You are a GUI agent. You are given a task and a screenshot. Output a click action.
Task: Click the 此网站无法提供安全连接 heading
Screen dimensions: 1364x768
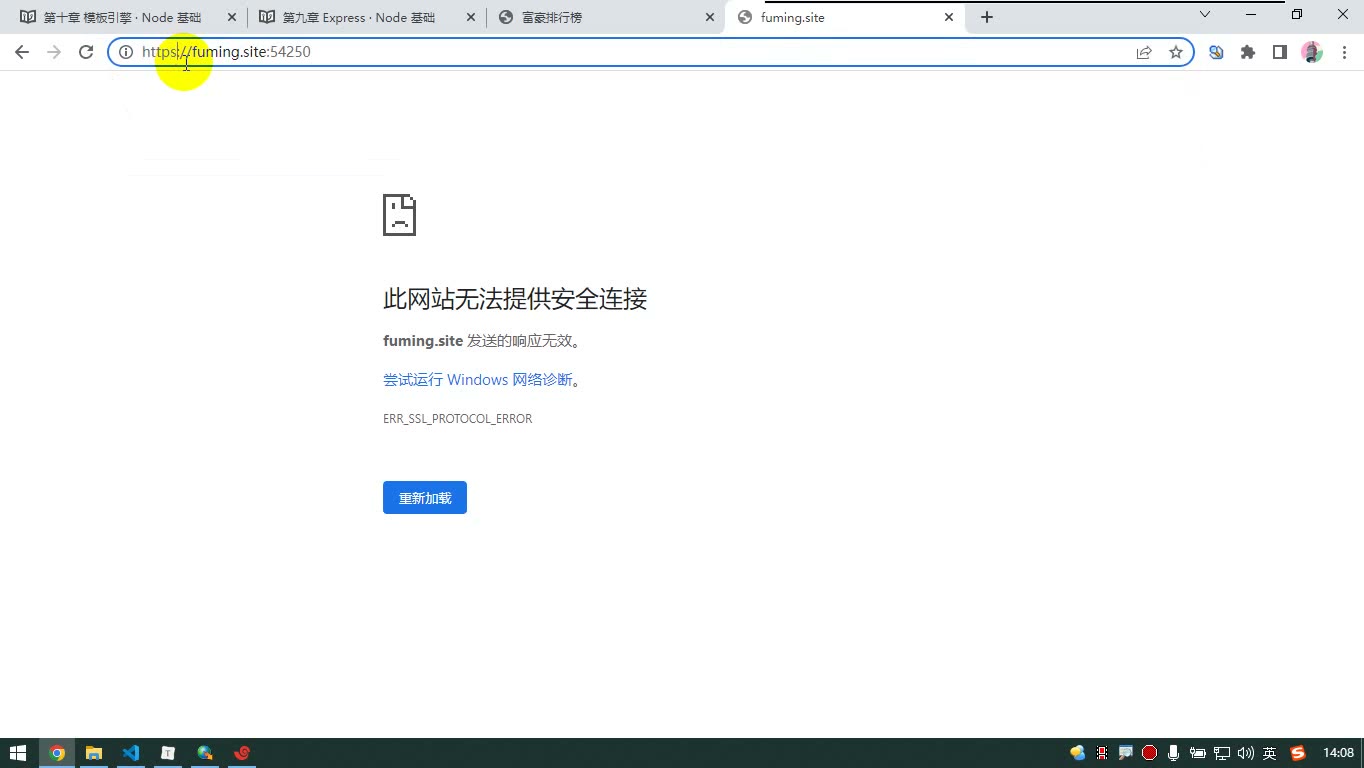click(x=515, y=299)
